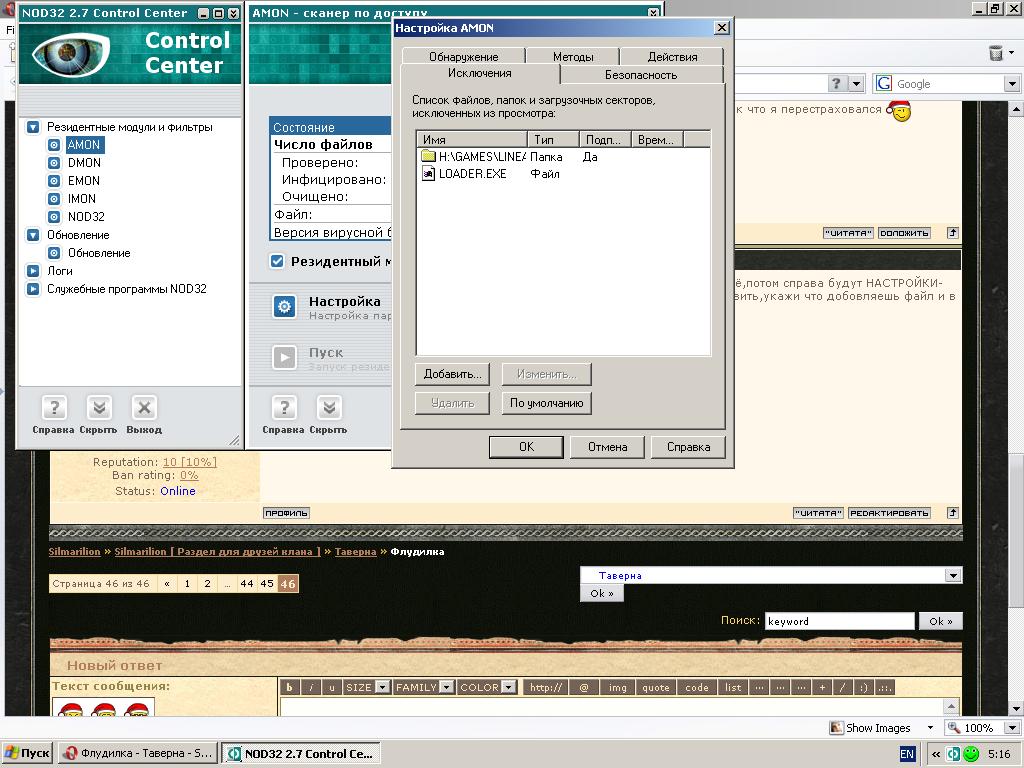Screen dimensions: 1024x768
Task: Click the Reputation 10 [10%] link
Action: [189, 462]
